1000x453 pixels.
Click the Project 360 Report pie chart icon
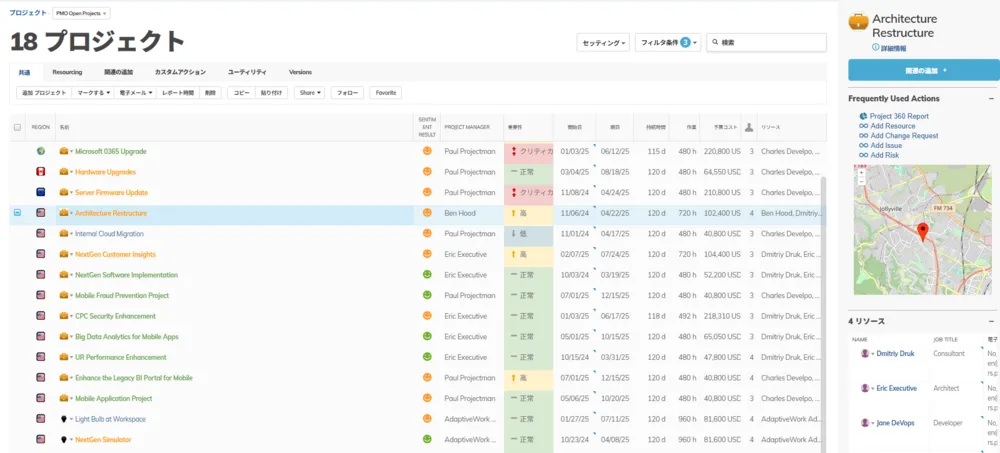[x=864, y=116]
